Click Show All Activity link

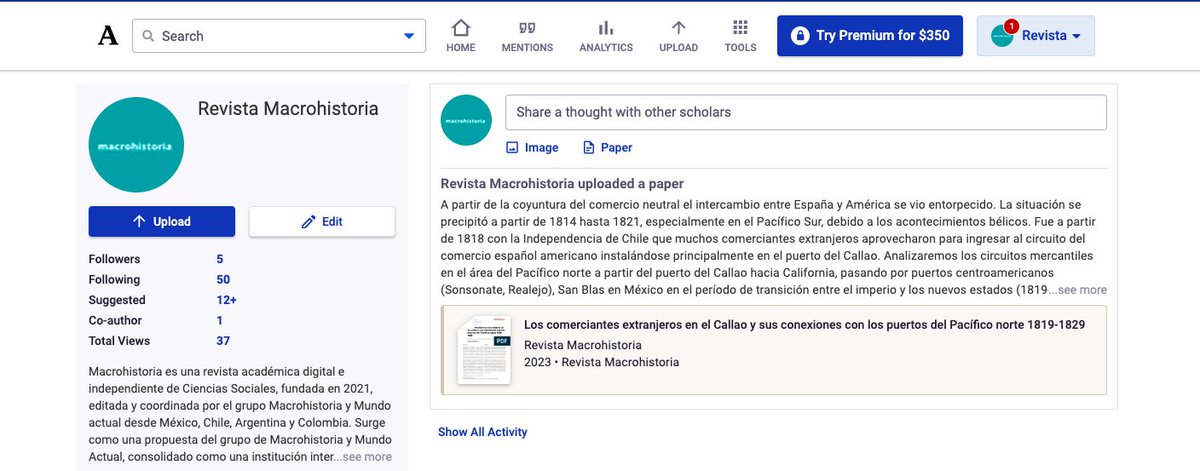click(482, 432)
